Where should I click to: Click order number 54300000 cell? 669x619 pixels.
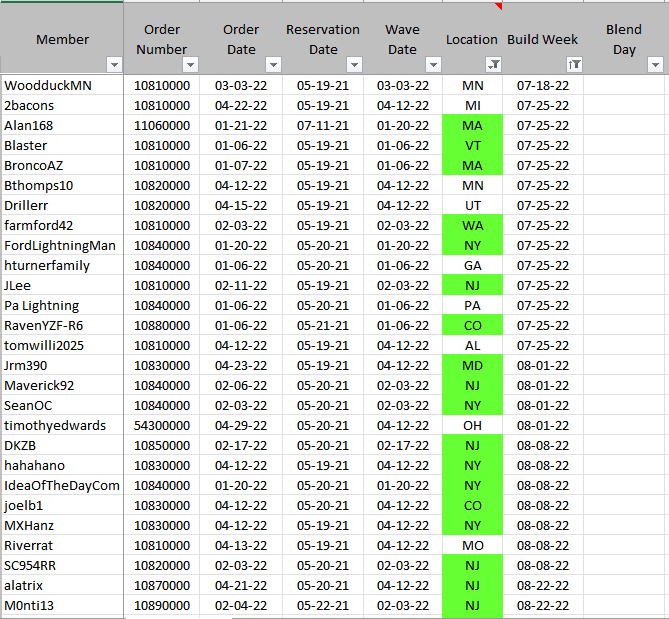[162, 426]
